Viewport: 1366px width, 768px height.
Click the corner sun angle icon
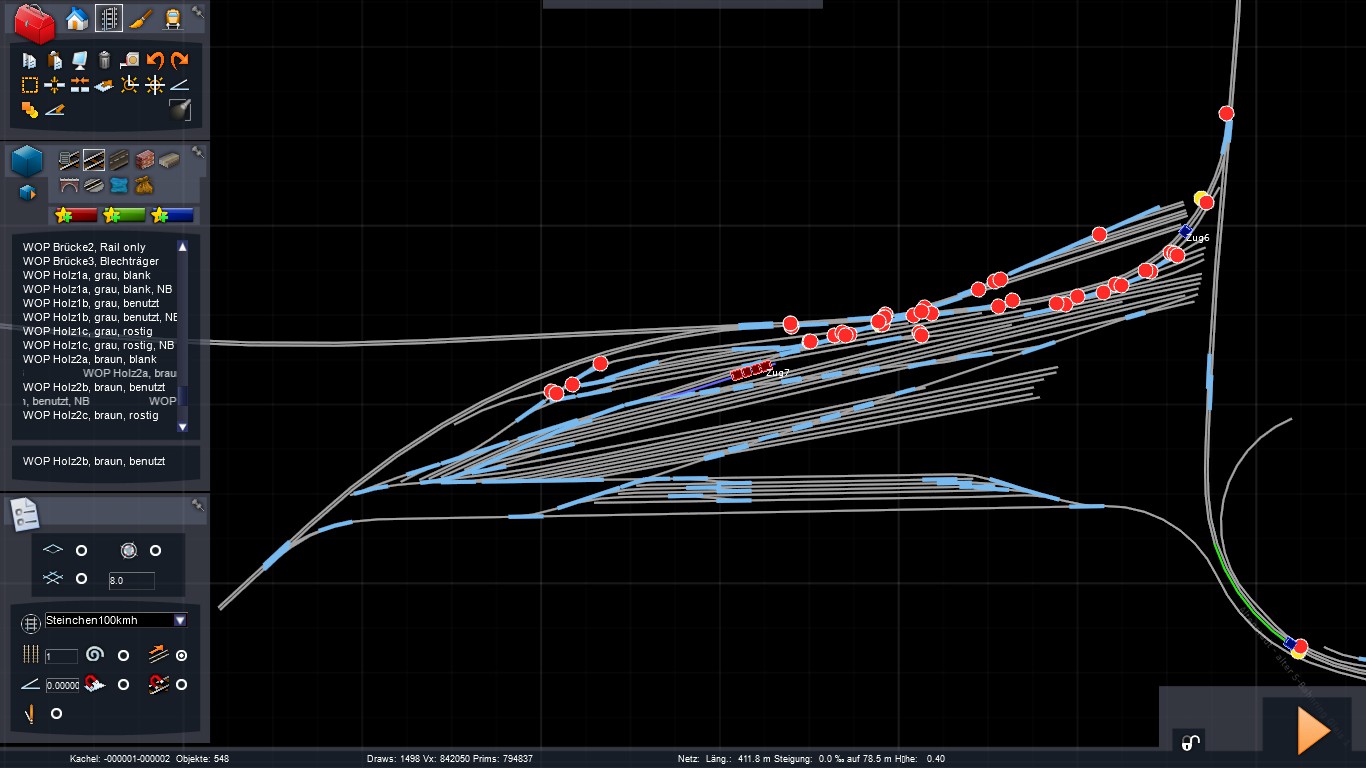pyautogui.click(x=130, y=85)
